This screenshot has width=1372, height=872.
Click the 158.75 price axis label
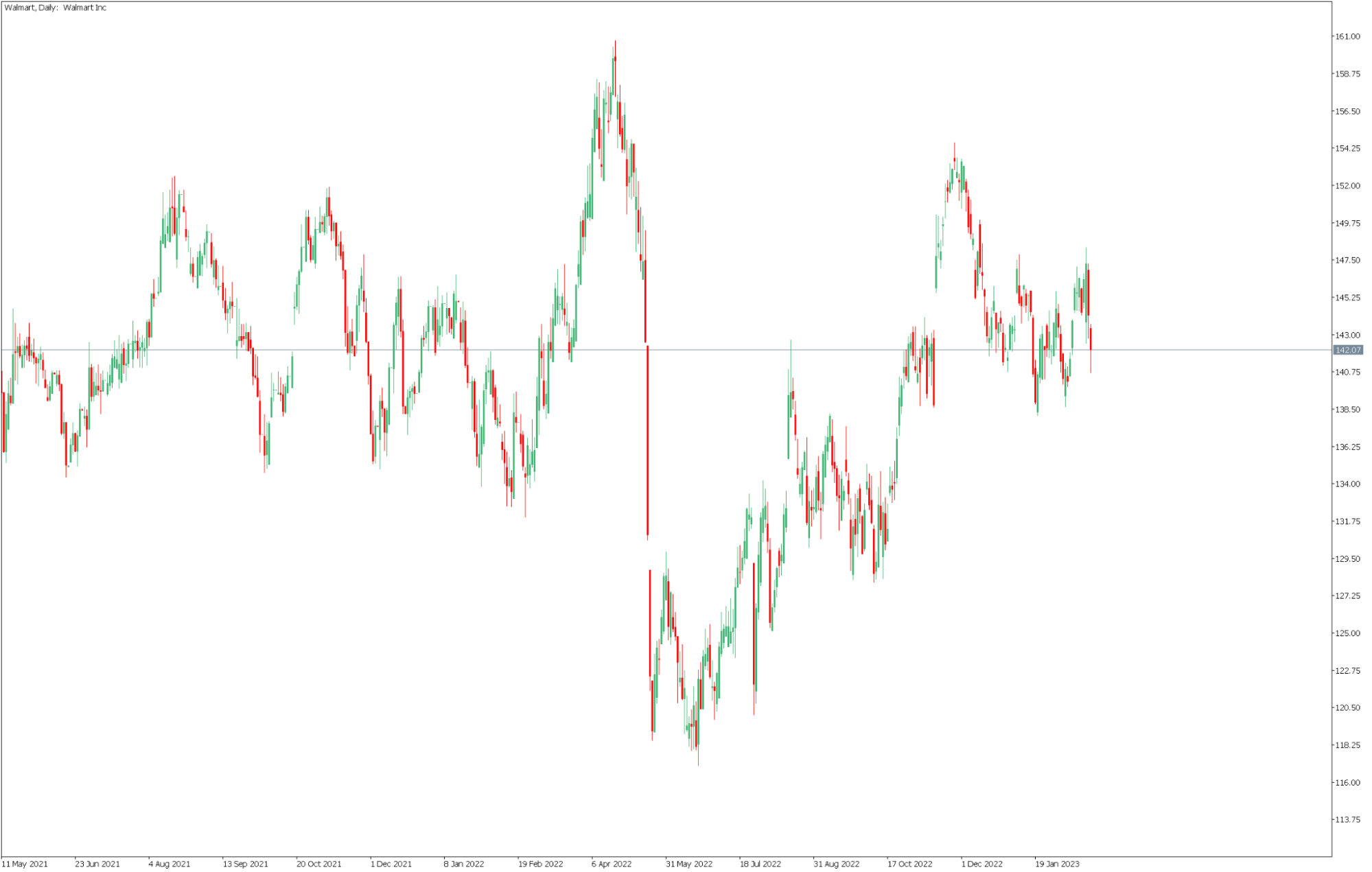point(1347,74)
